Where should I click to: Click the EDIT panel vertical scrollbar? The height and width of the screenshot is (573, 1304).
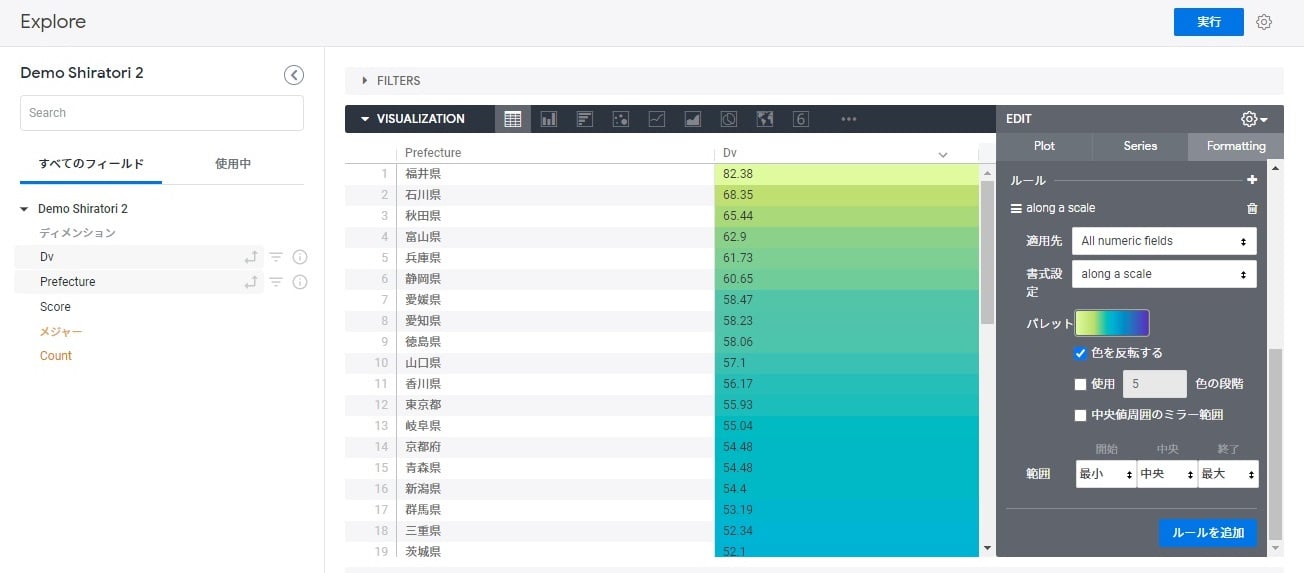click(x=1275, y=443)
